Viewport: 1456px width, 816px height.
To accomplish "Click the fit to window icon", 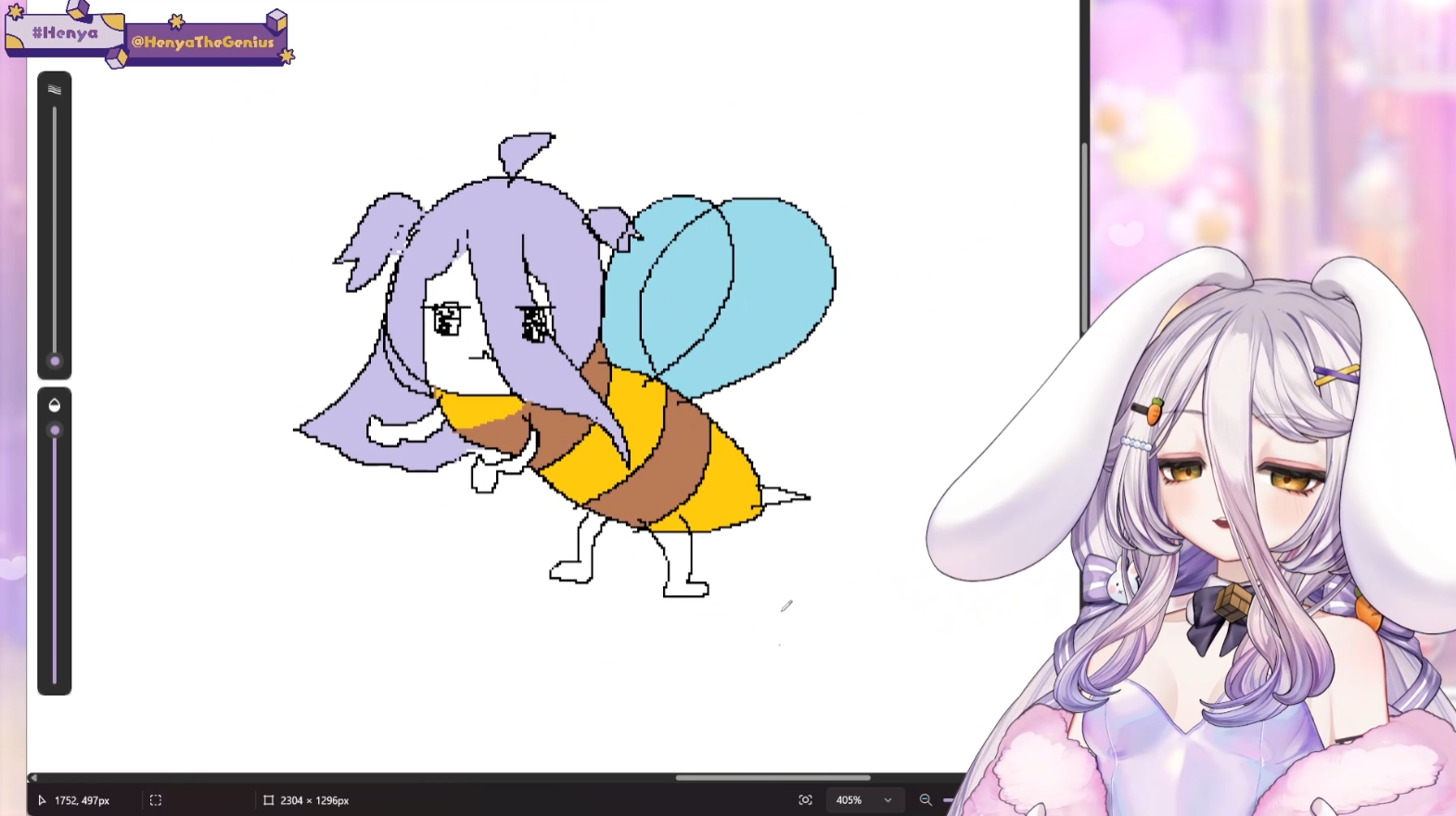I will point(805,800).
